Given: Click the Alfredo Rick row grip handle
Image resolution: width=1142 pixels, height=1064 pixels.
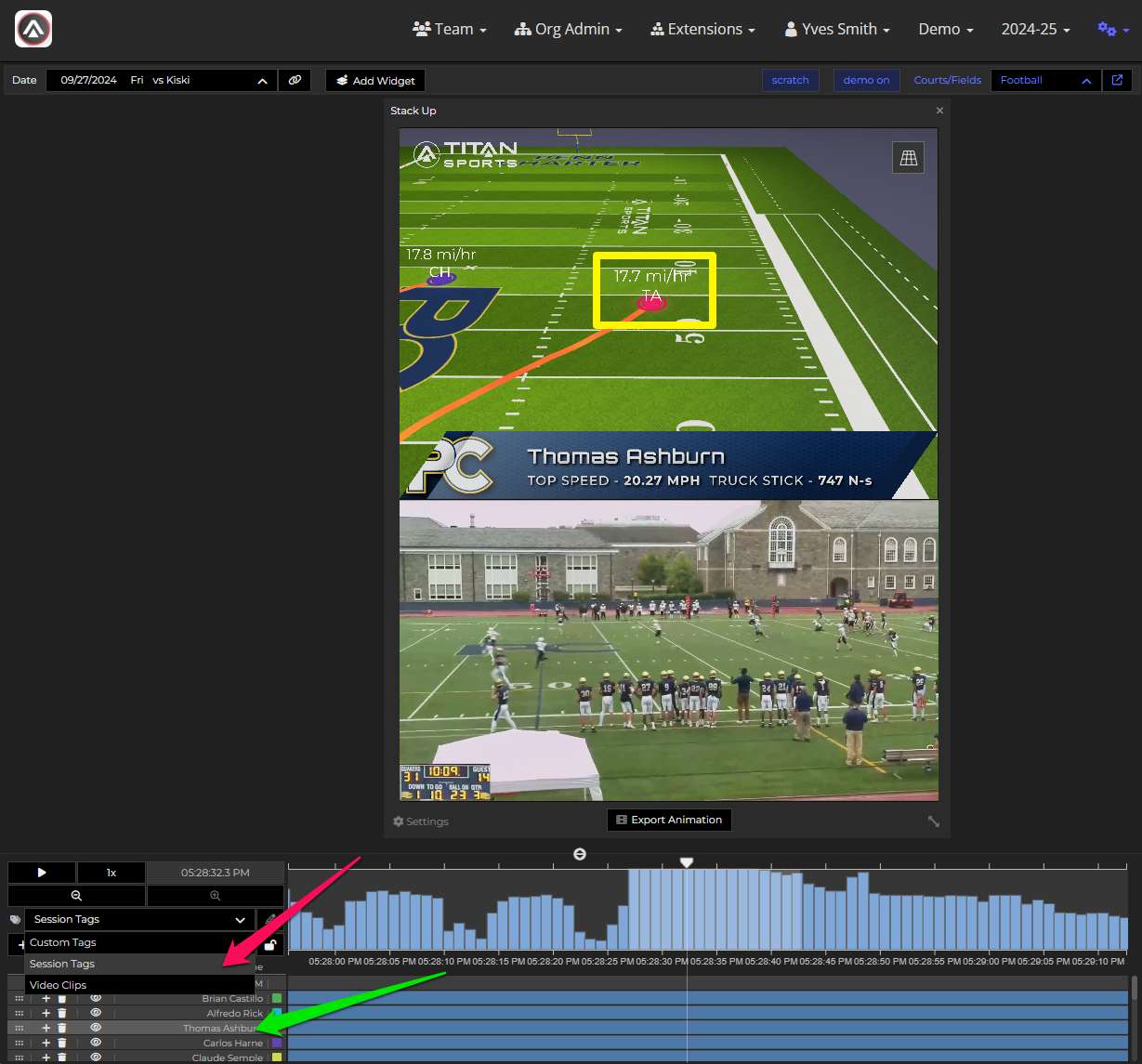Looking at the screenshot, I should 19,1013.
